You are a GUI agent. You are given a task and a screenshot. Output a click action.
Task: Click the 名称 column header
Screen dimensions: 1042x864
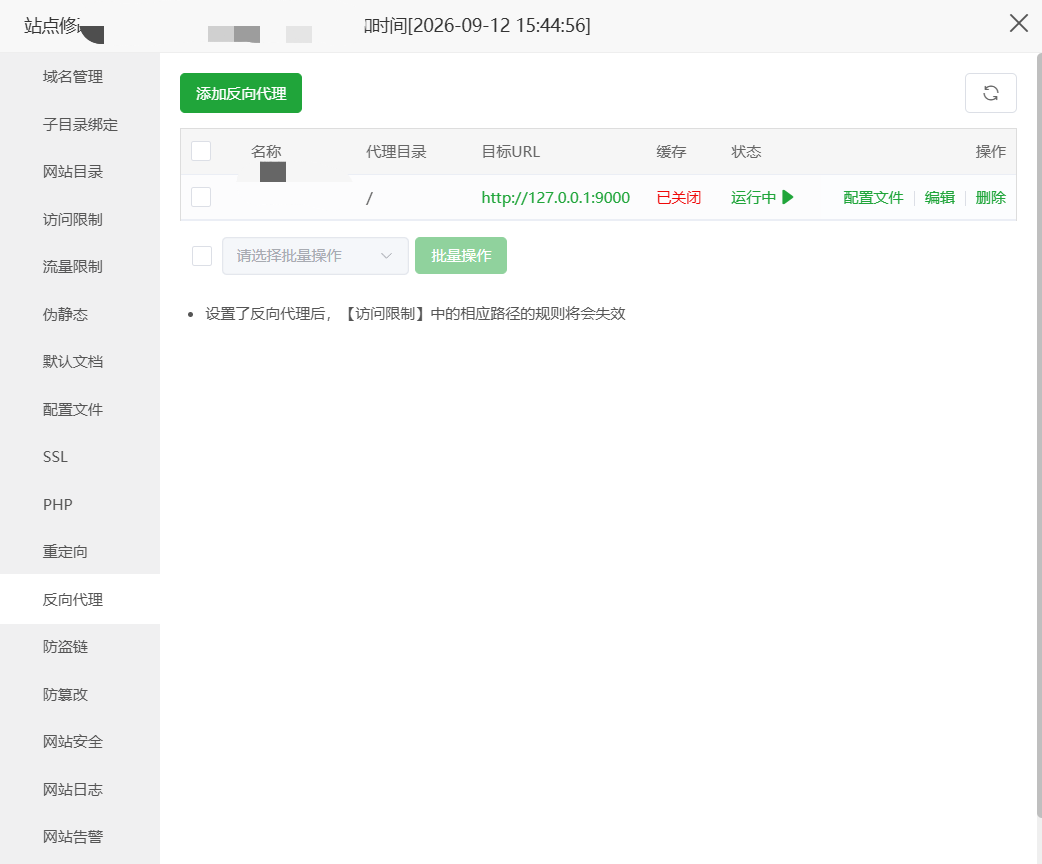pyautogui.click(x=266, y=152)
